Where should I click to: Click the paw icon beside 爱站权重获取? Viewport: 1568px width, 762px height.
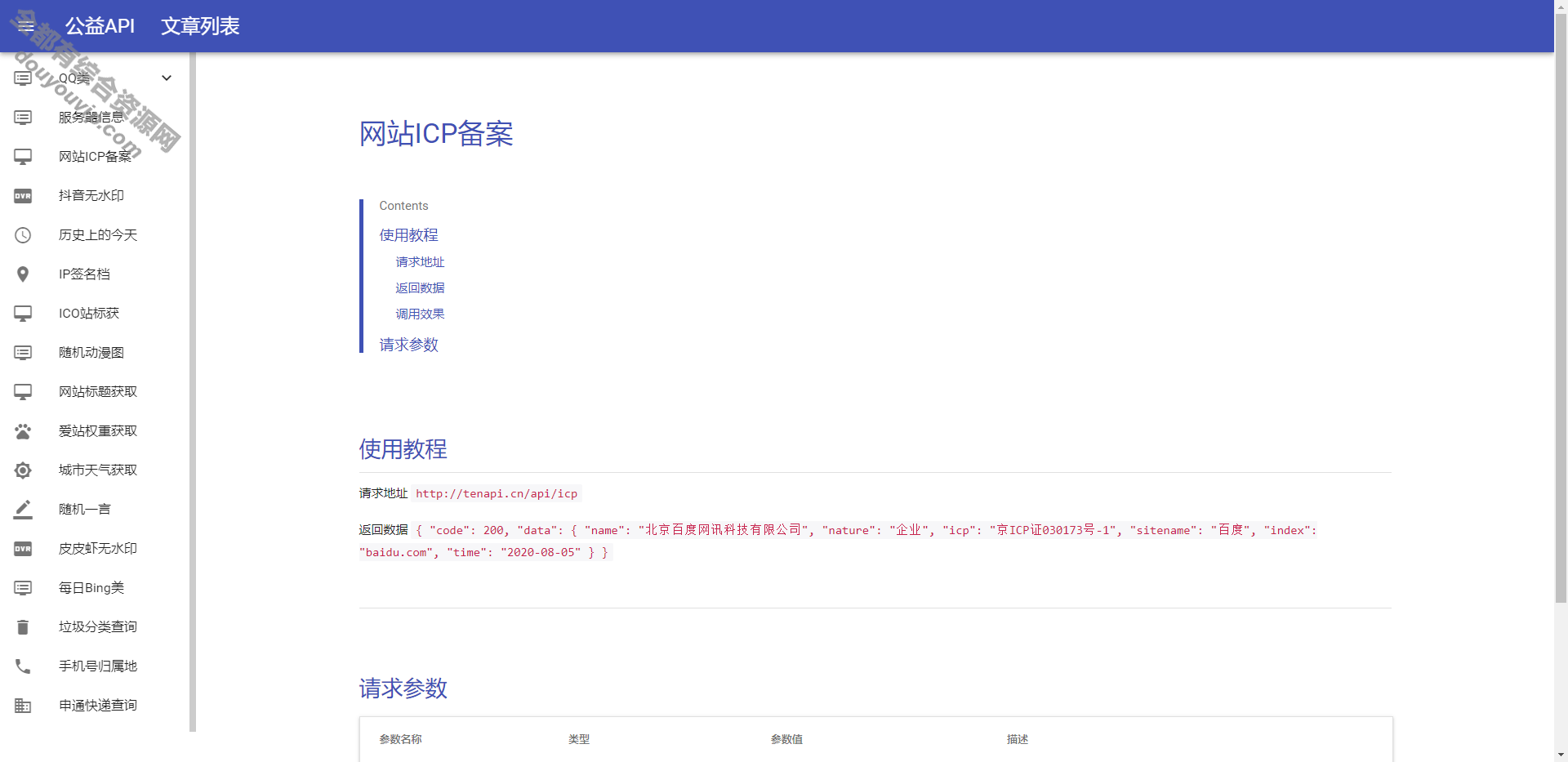23,431
